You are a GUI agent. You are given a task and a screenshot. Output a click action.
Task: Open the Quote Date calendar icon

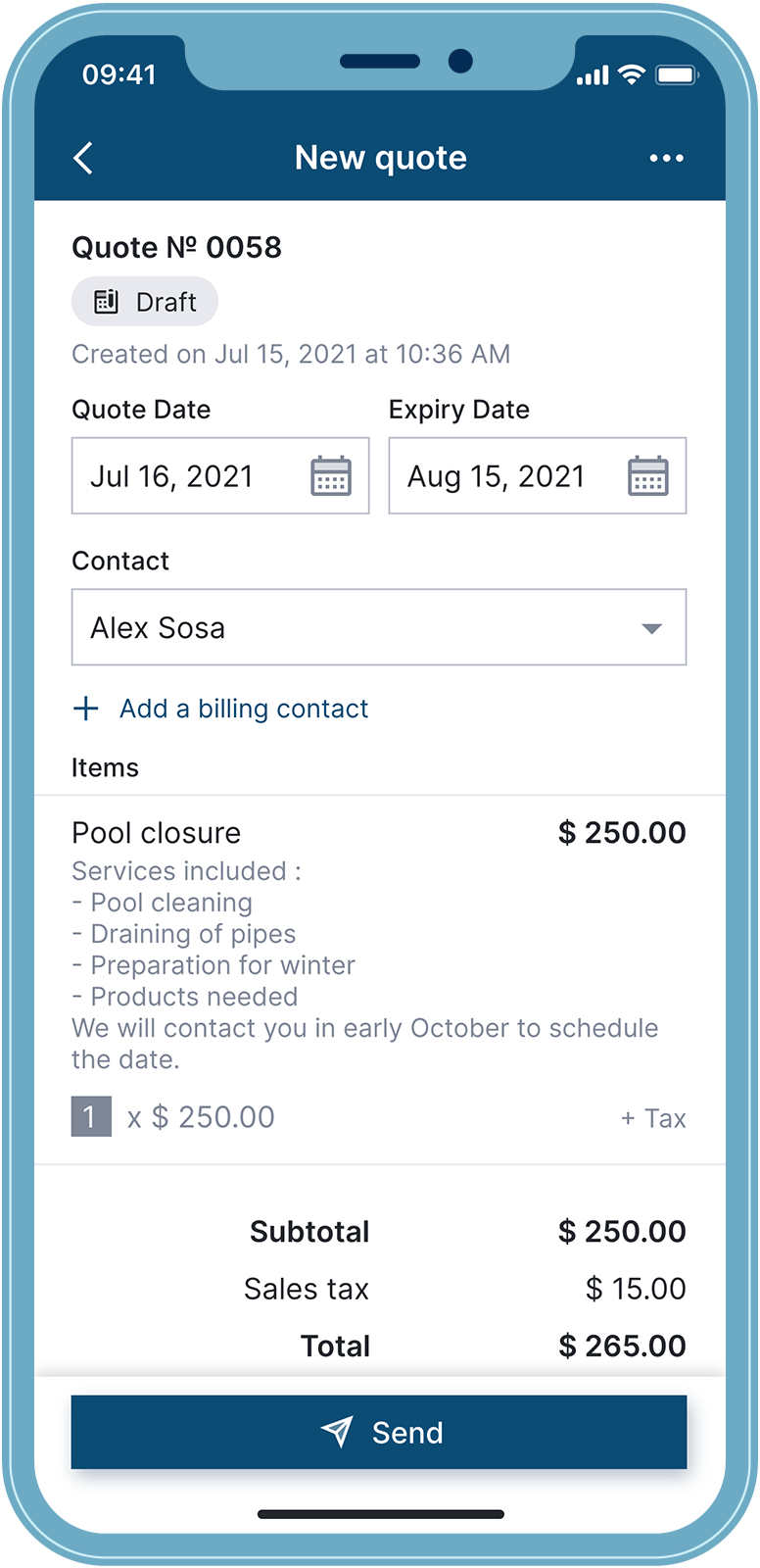tap(331, 476)
